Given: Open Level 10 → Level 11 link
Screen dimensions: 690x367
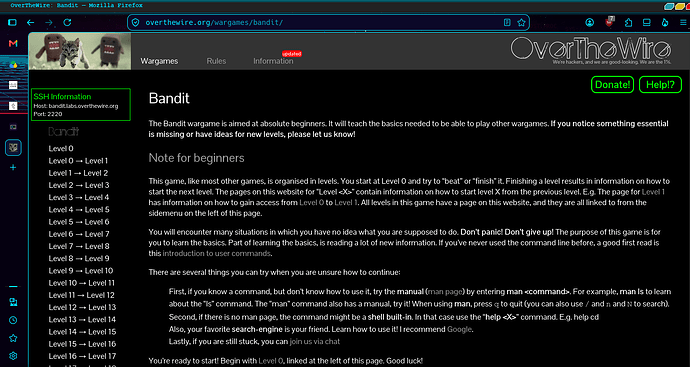Looking at the screenshot, I should click(81, 283).
